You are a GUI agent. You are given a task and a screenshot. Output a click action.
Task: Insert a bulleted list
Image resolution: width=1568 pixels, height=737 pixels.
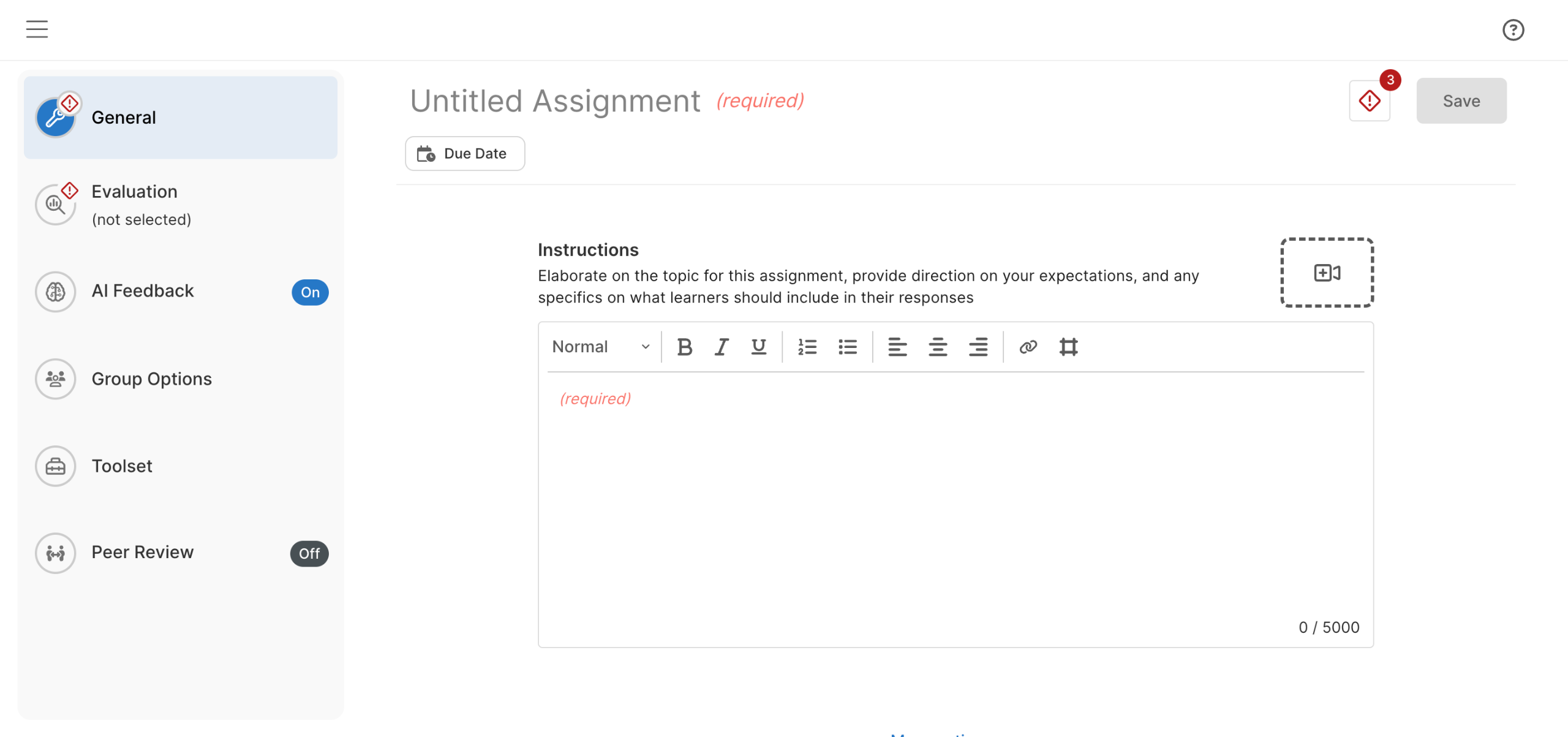[847, 347]
